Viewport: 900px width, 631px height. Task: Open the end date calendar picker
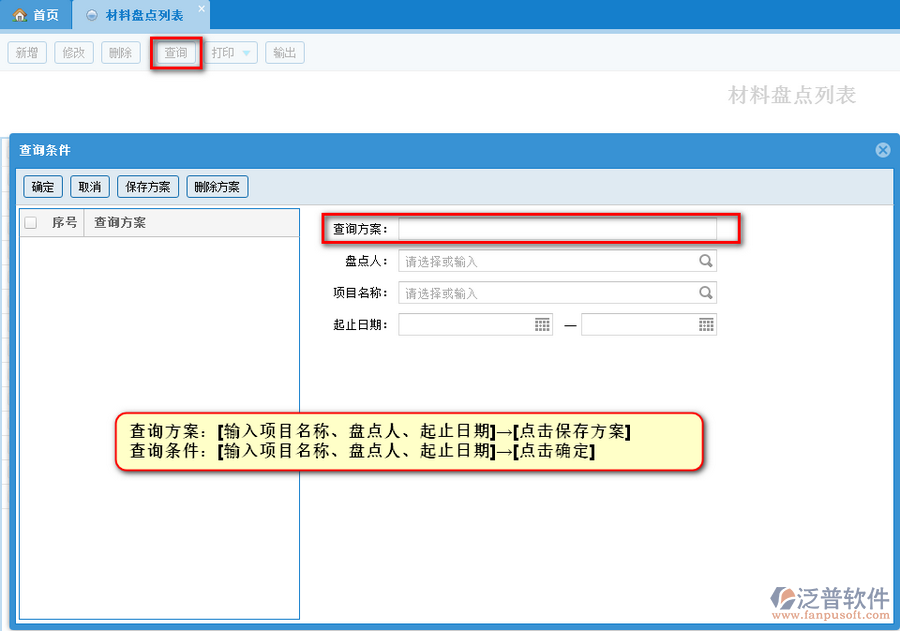706,325
